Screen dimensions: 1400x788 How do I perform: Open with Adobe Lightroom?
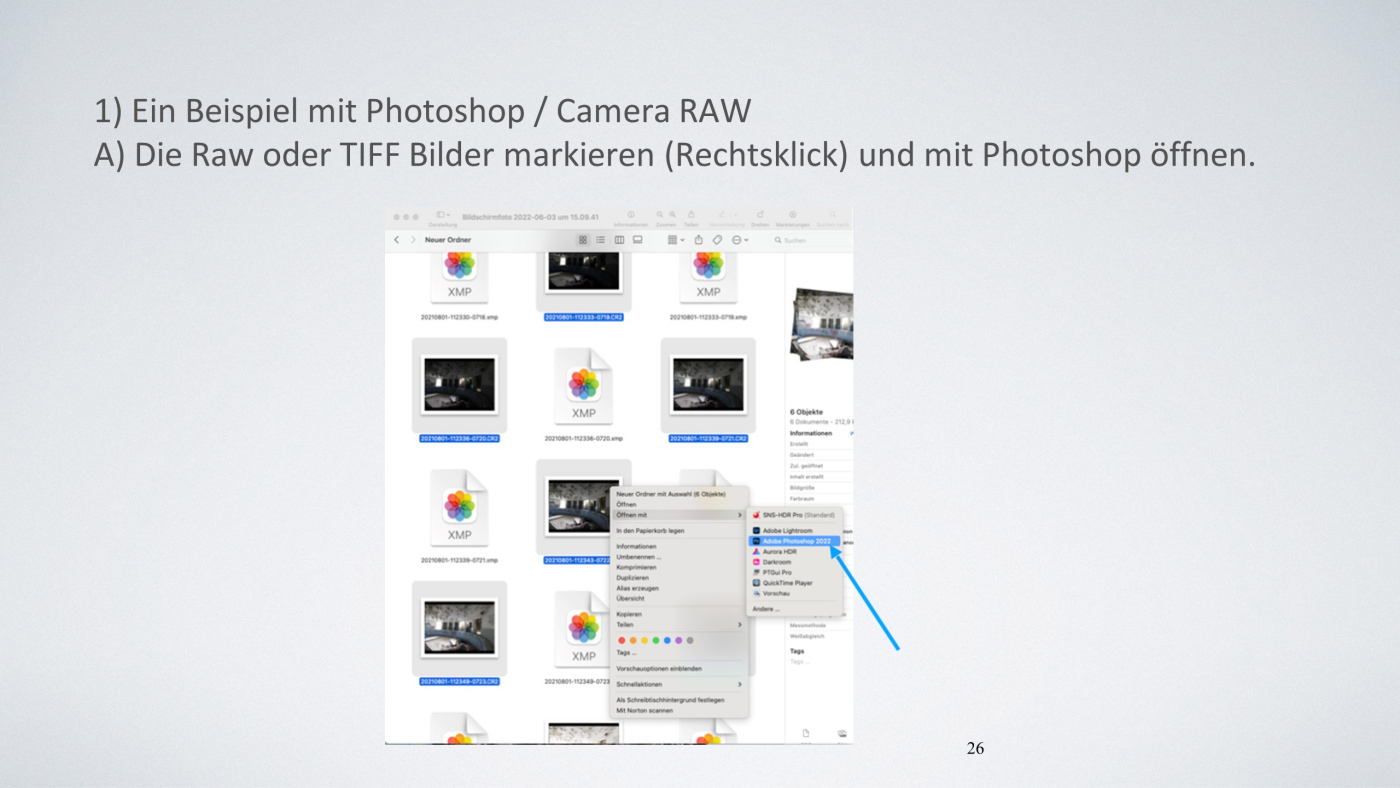coord(796,531)
